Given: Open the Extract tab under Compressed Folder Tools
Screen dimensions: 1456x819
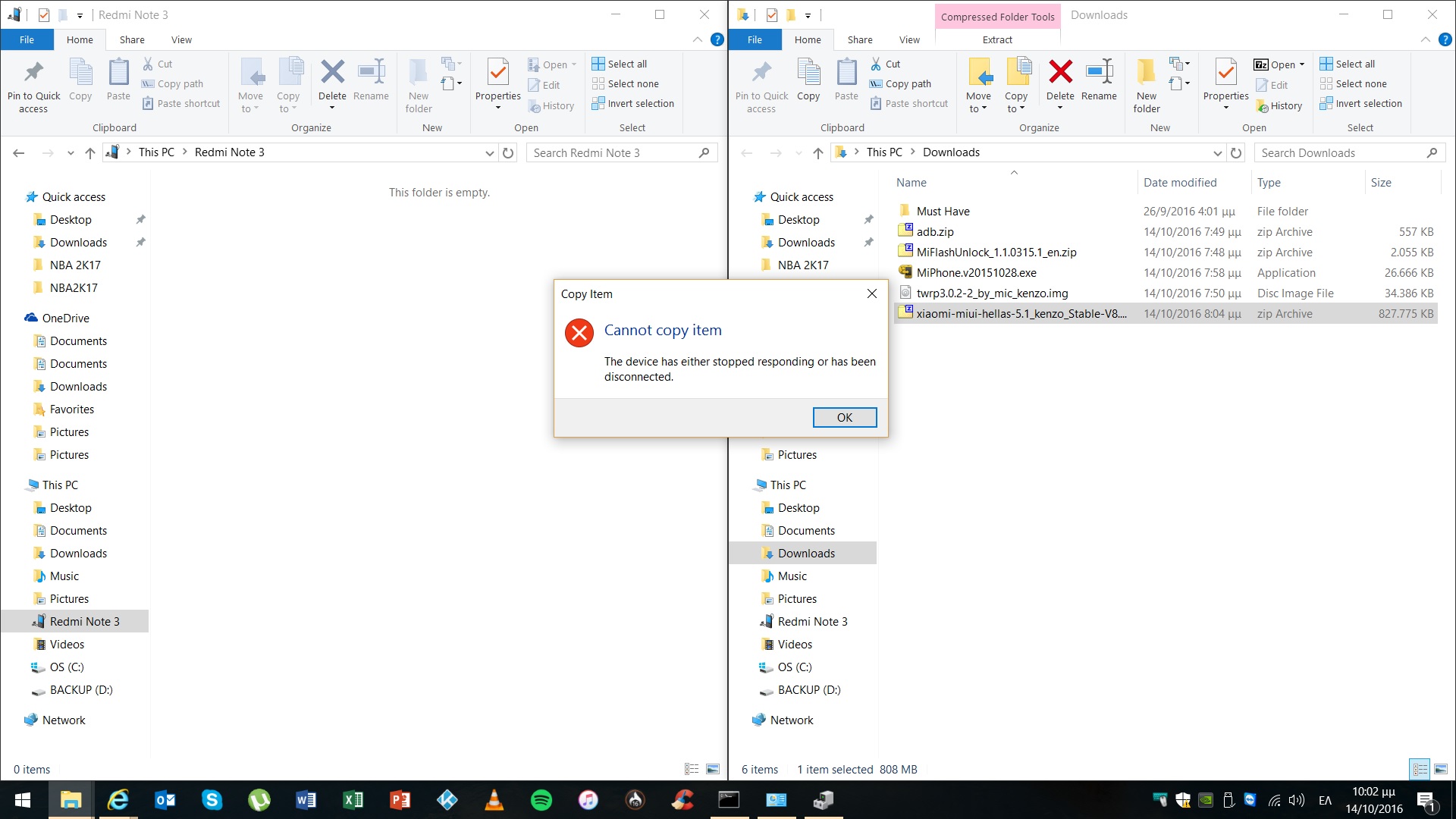Looking at the screenshot, I should tap(997, 39).
